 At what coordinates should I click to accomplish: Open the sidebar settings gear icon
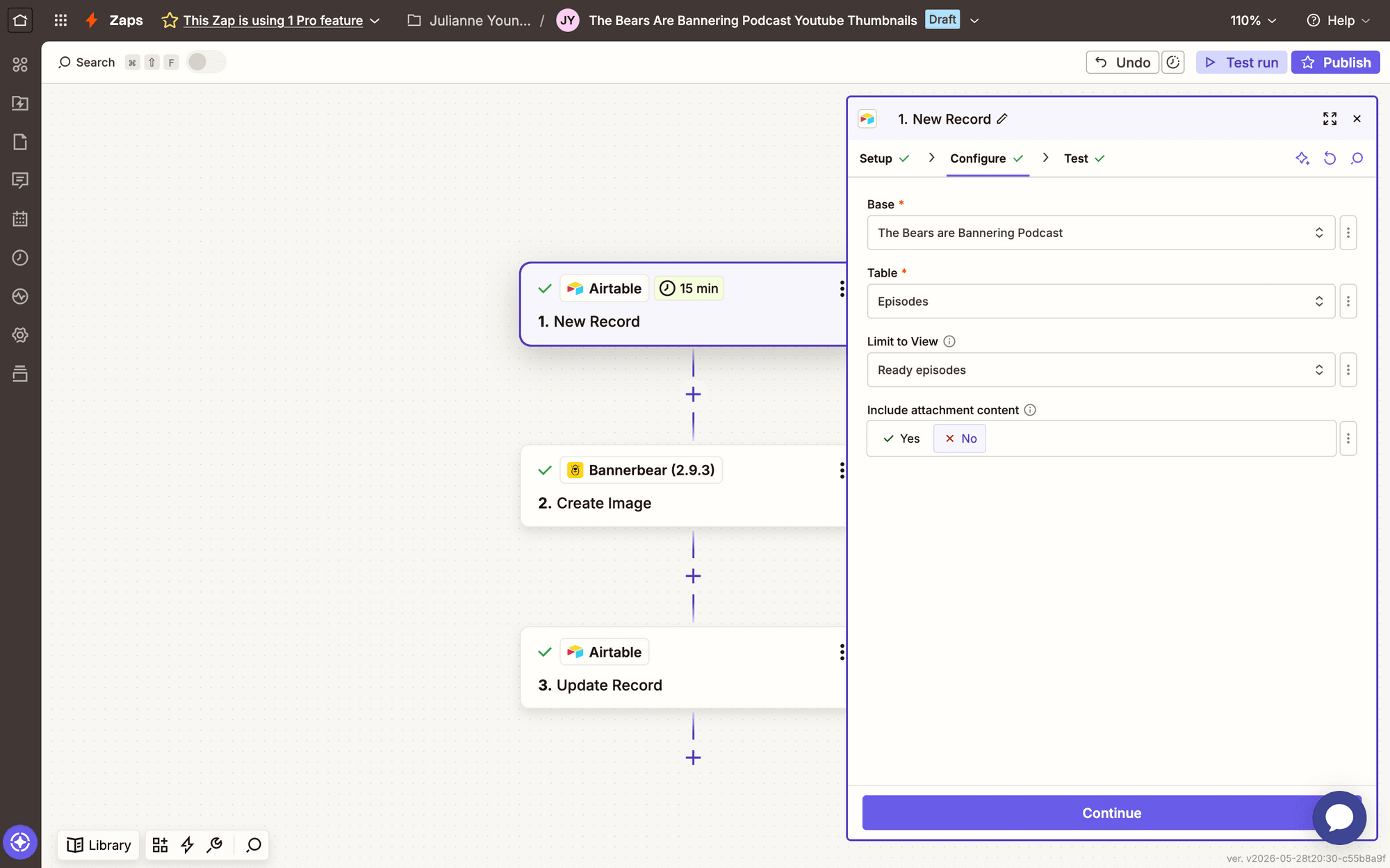pos(20,335)
